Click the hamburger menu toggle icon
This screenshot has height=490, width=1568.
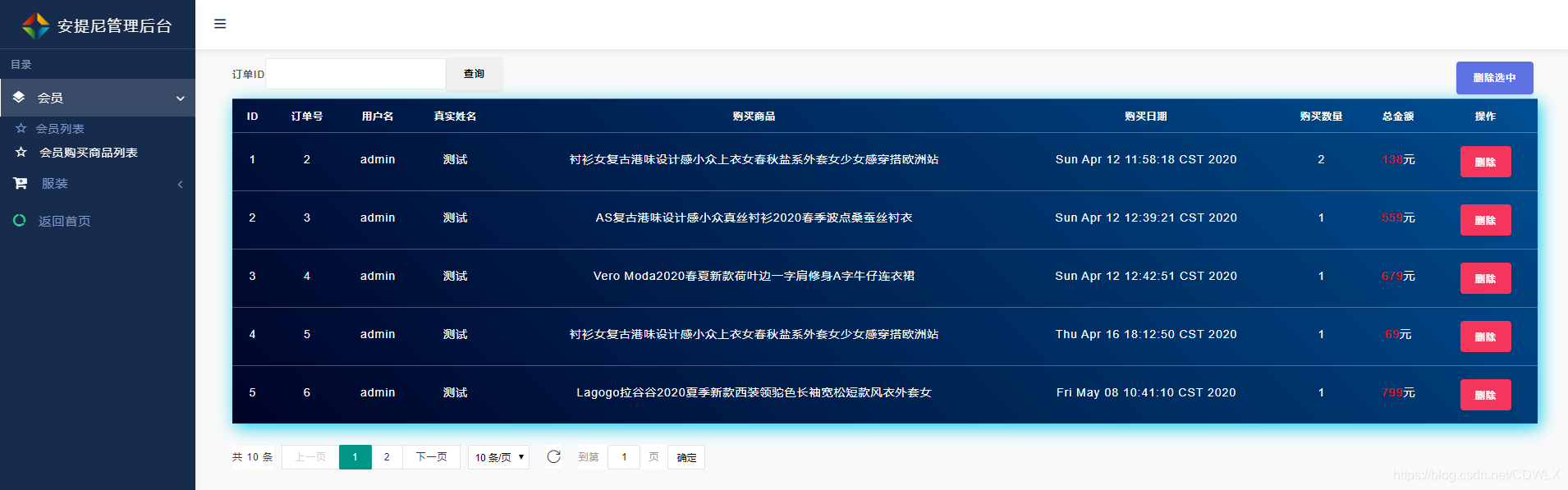[x=220, y=24]
